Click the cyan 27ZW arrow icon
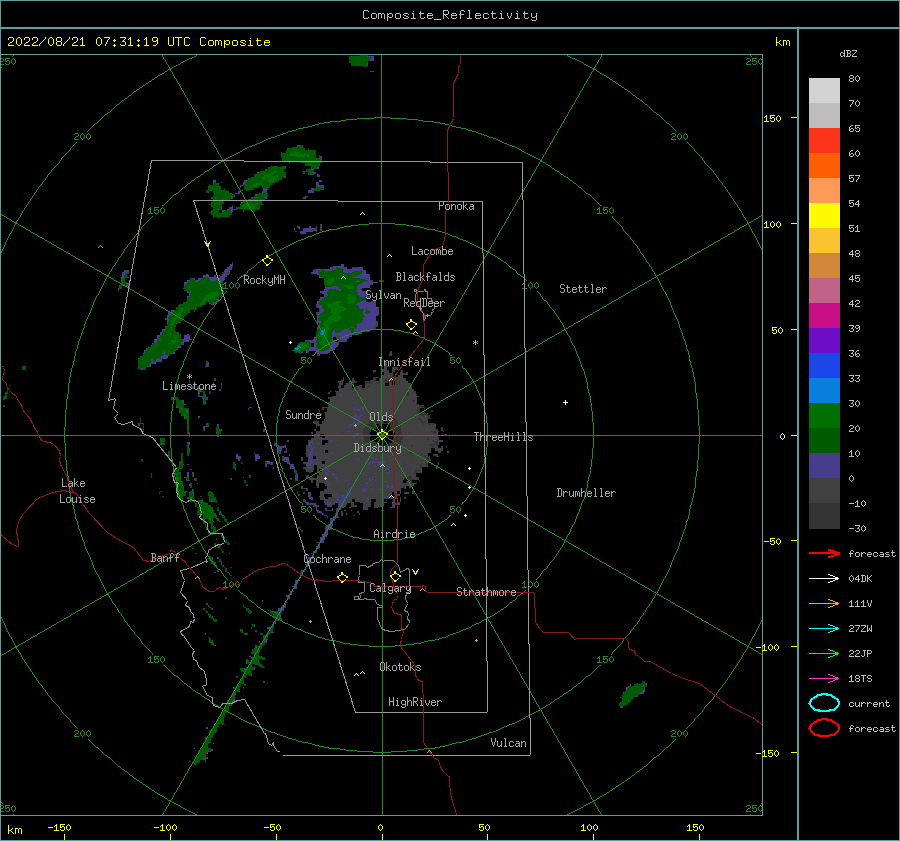 (824, 629)
